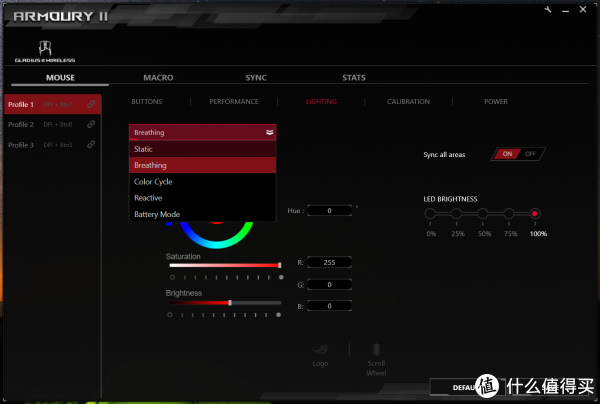Click the link icon for Profile 1

[x=91, y=104]
